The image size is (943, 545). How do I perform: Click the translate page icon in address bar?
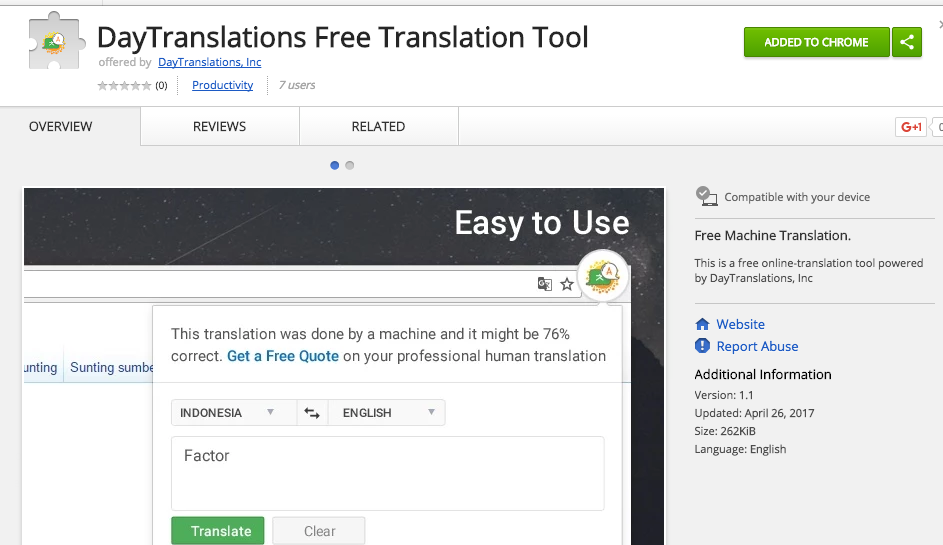[x=545, y=284]
